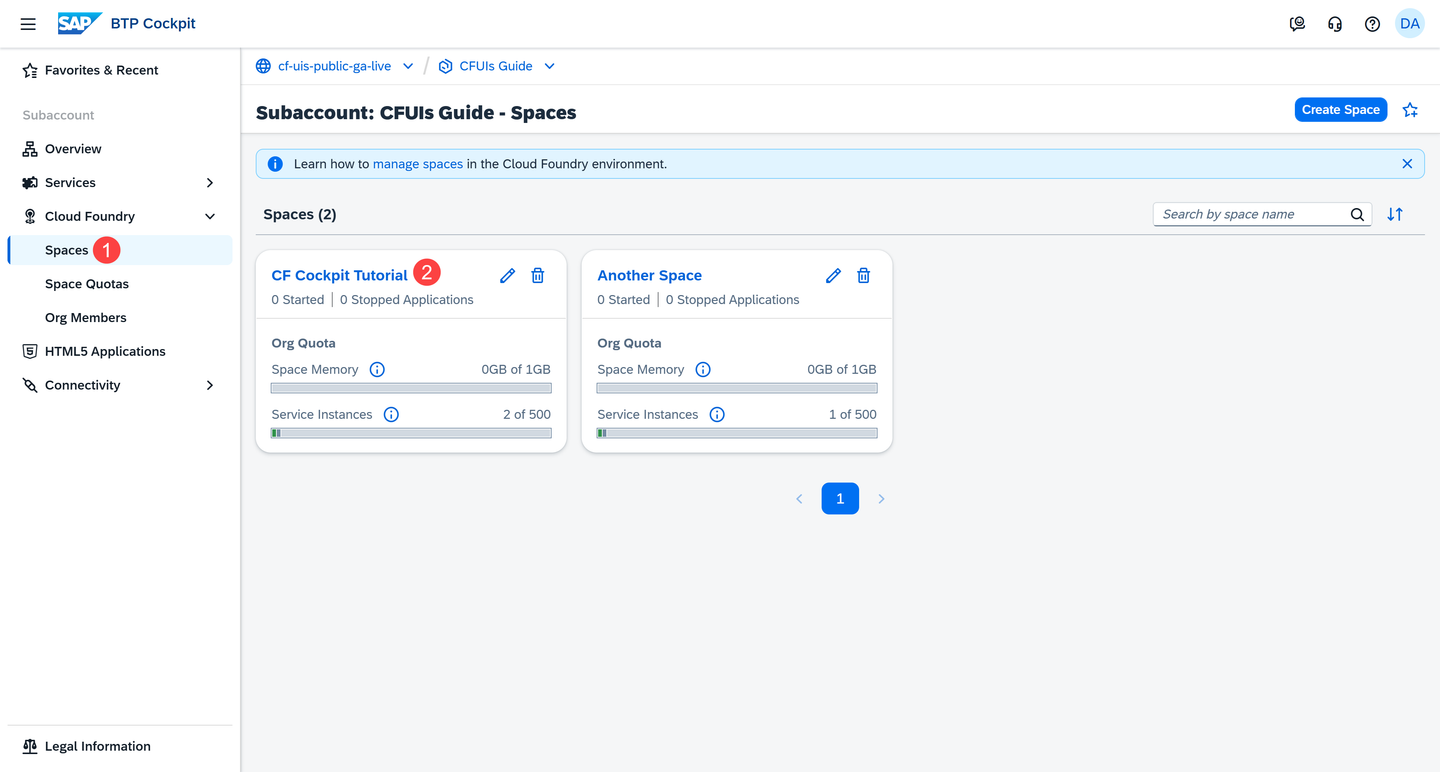Expand the Services navigation section
Screen dimensions: 1440x772
[210, 183]
